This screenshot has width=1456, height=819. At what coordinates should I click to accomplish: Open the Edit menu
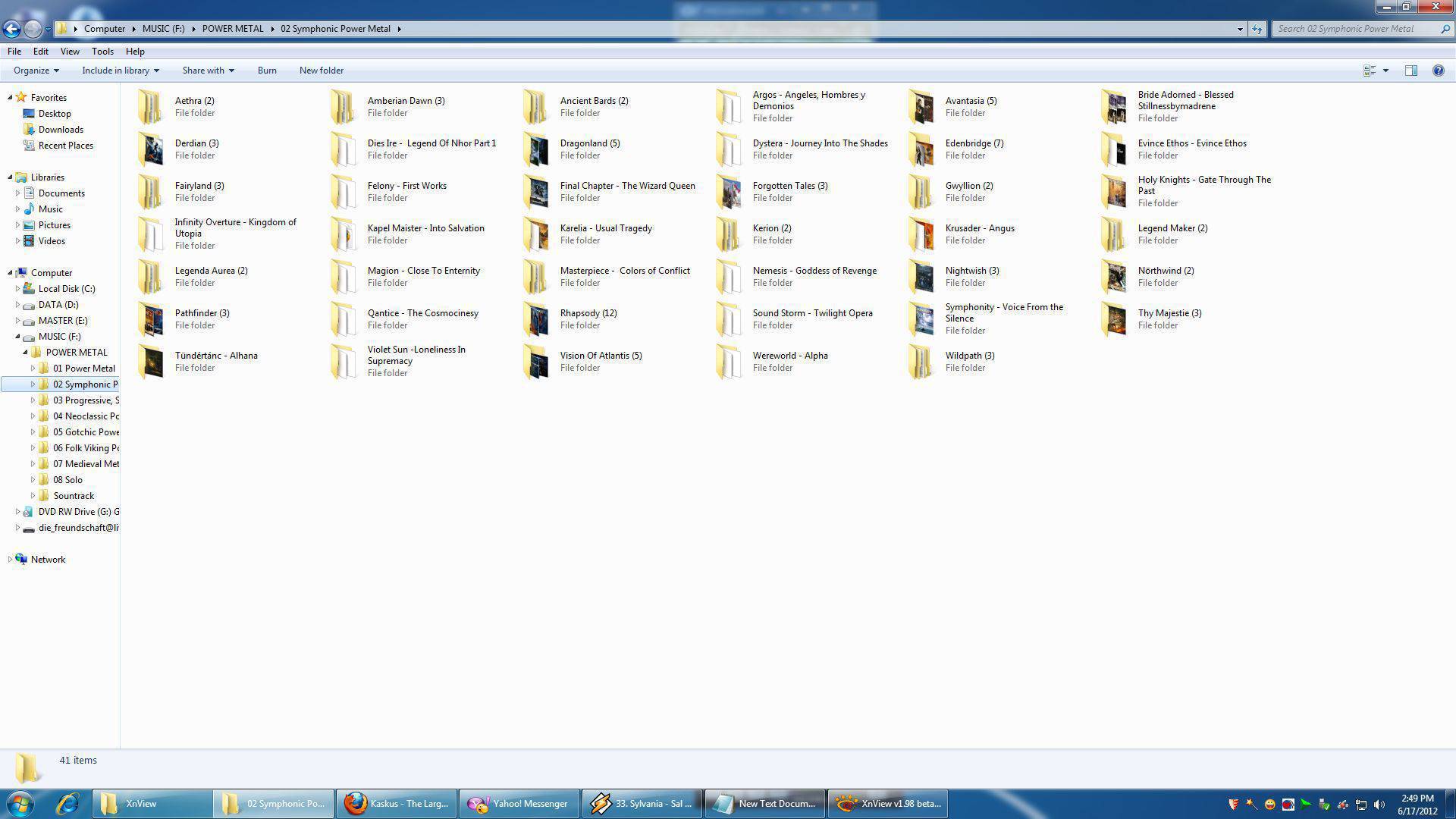click(41, 52)
